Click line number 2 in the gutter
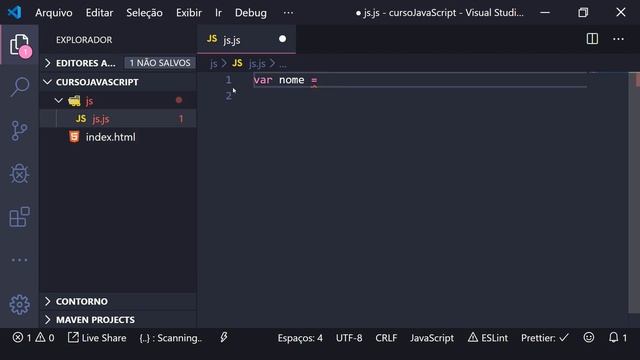 click(x=229, y=96)
